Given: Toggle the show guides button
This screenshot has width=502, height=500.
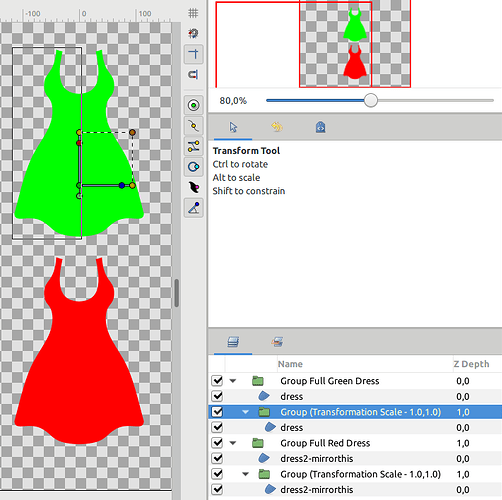Looking at the screenshot, I should point(193,54).
